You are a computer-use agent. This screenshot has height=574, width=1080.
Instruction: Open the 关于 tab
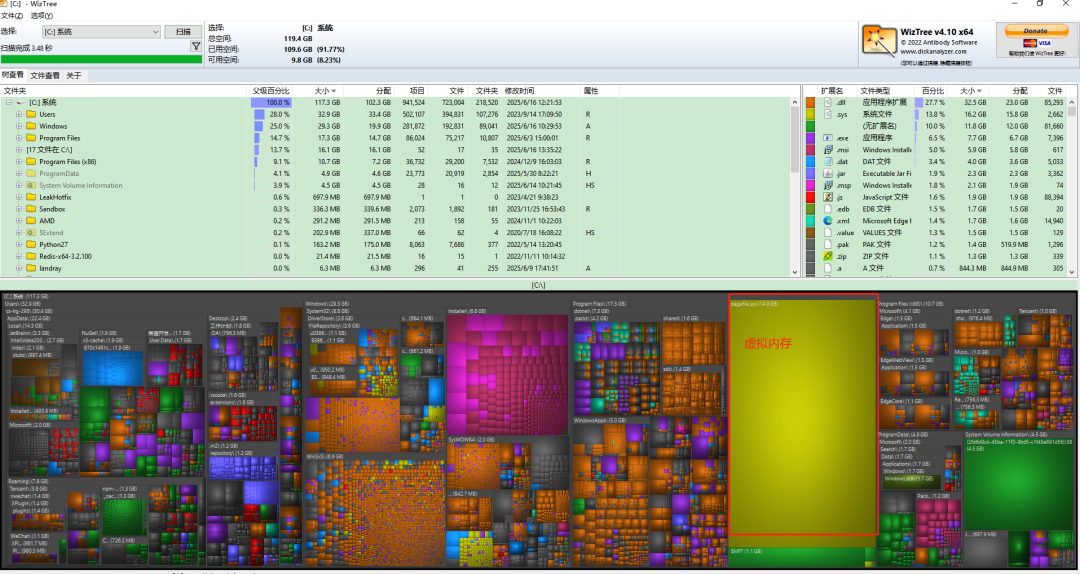point(74,76)
